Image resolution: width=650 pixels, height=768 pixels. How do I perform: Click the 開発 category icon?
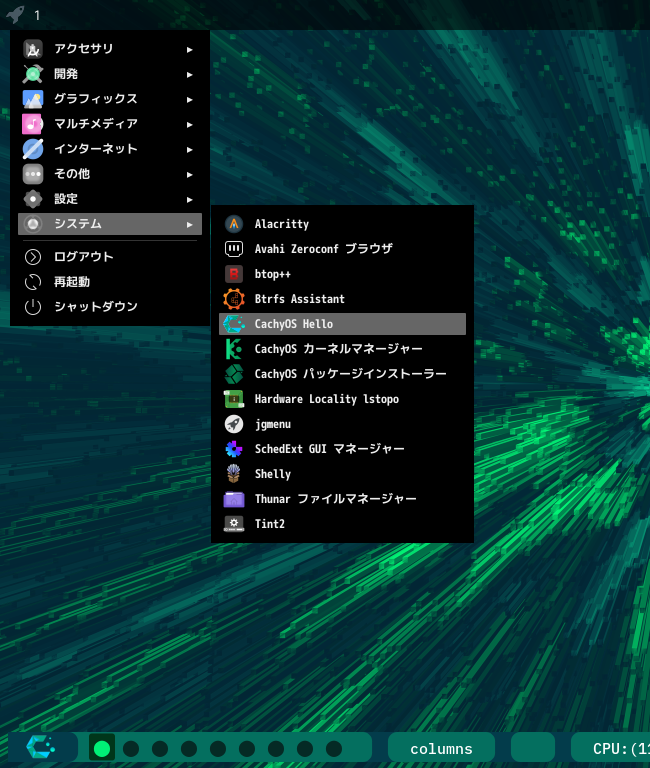(x=33, y=74)
